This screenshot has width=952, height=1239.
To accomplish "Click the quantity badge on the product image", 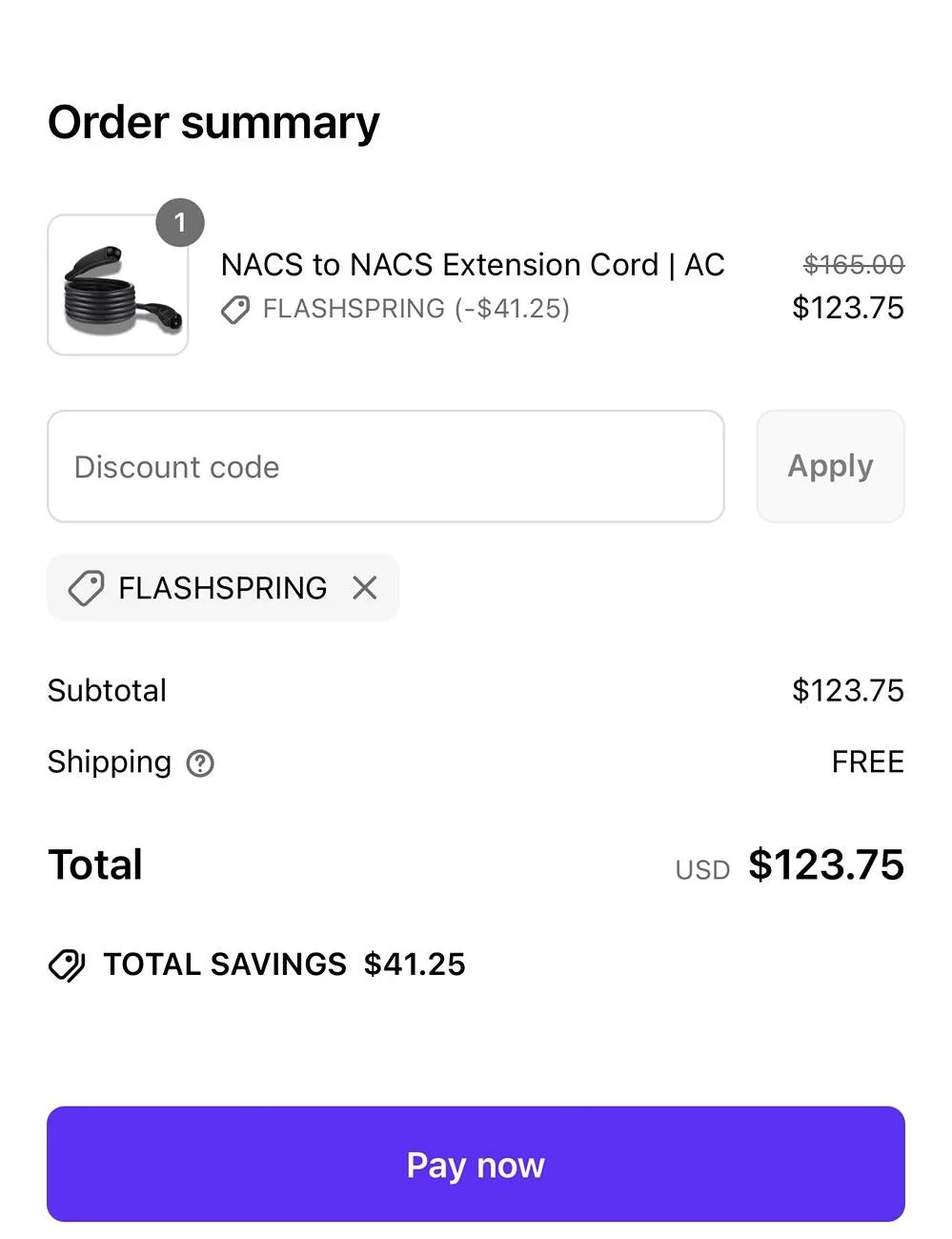I will 179,223.
